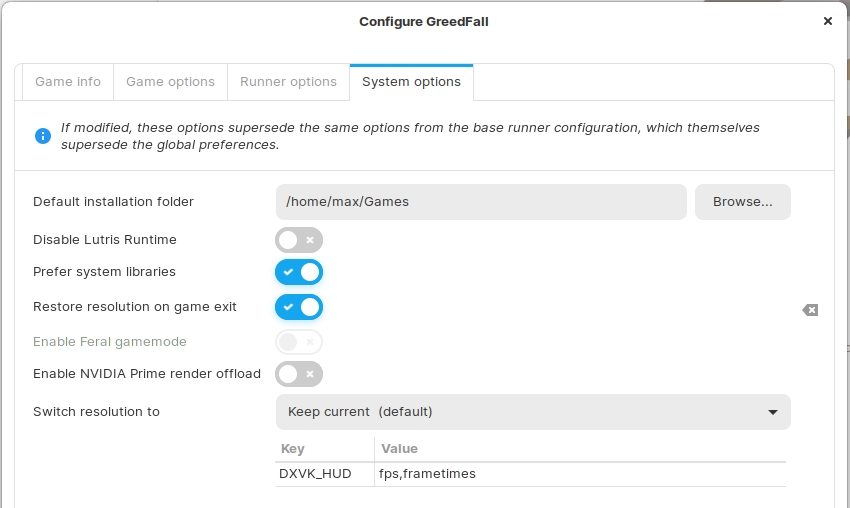The width and height of the screenshot is (850, 508).
Task: Click the System options tab
Action: point(411,82)
